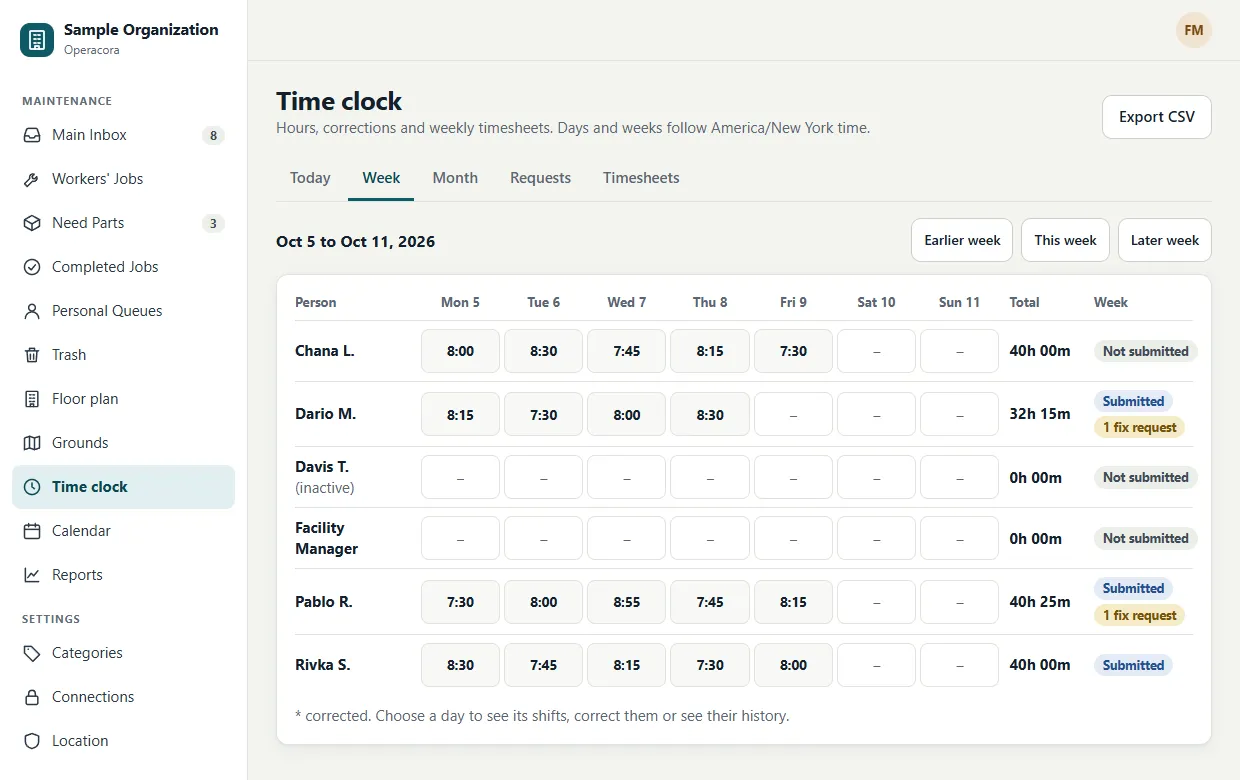Open Rivka S. Monday 8:30 cell
The image size is (1240, 780).
tap(460, 665)
